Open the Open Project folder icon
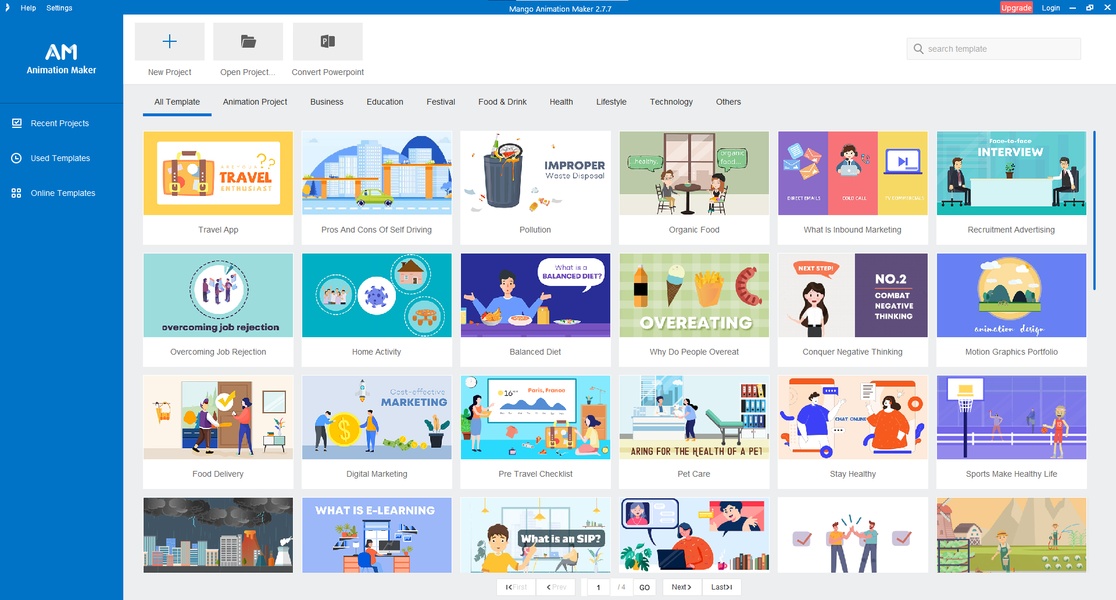This screenshot has width=1116, height=600. tap(248, 42)
